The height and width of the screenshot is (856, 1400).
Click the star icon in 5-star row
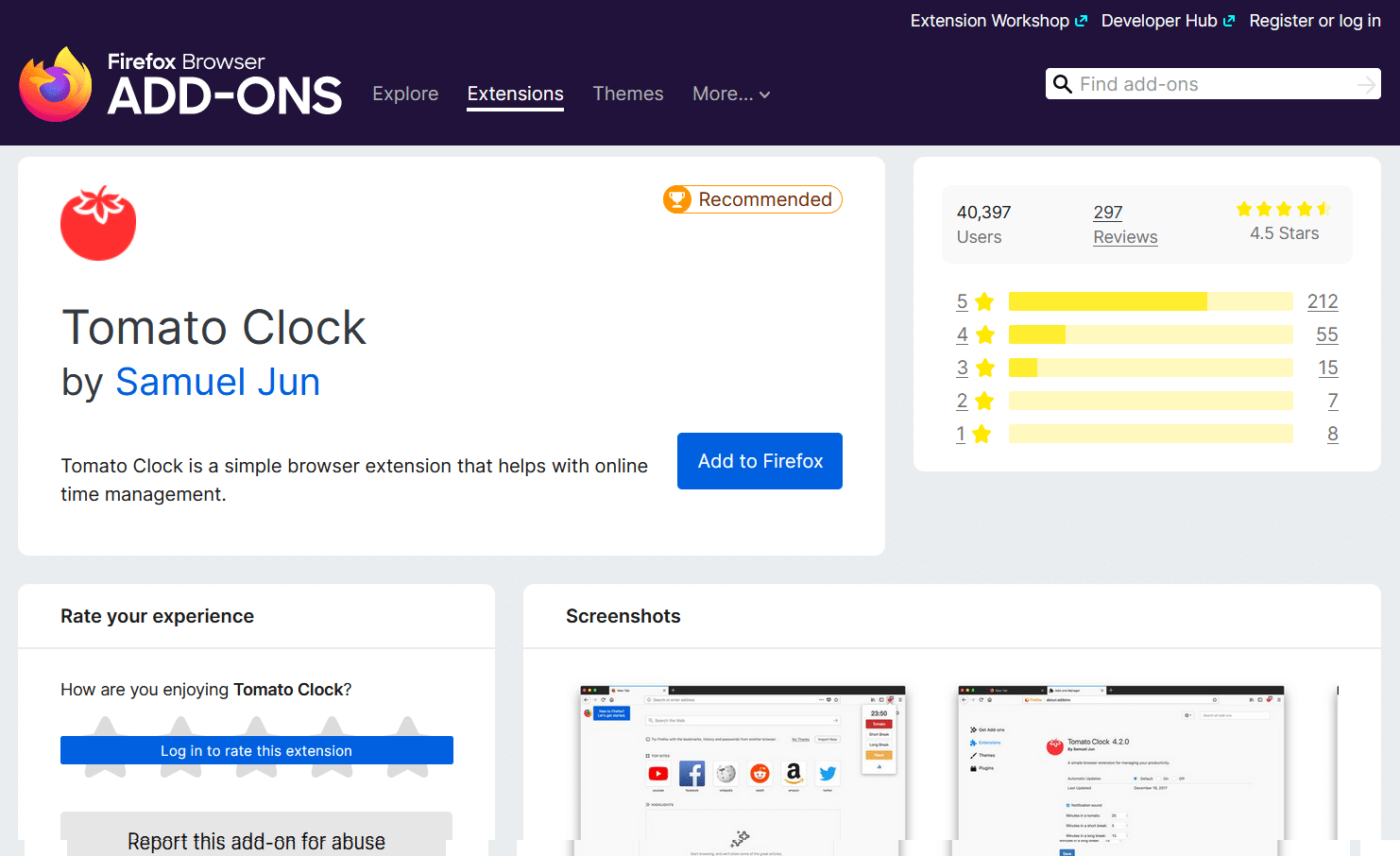984,301
